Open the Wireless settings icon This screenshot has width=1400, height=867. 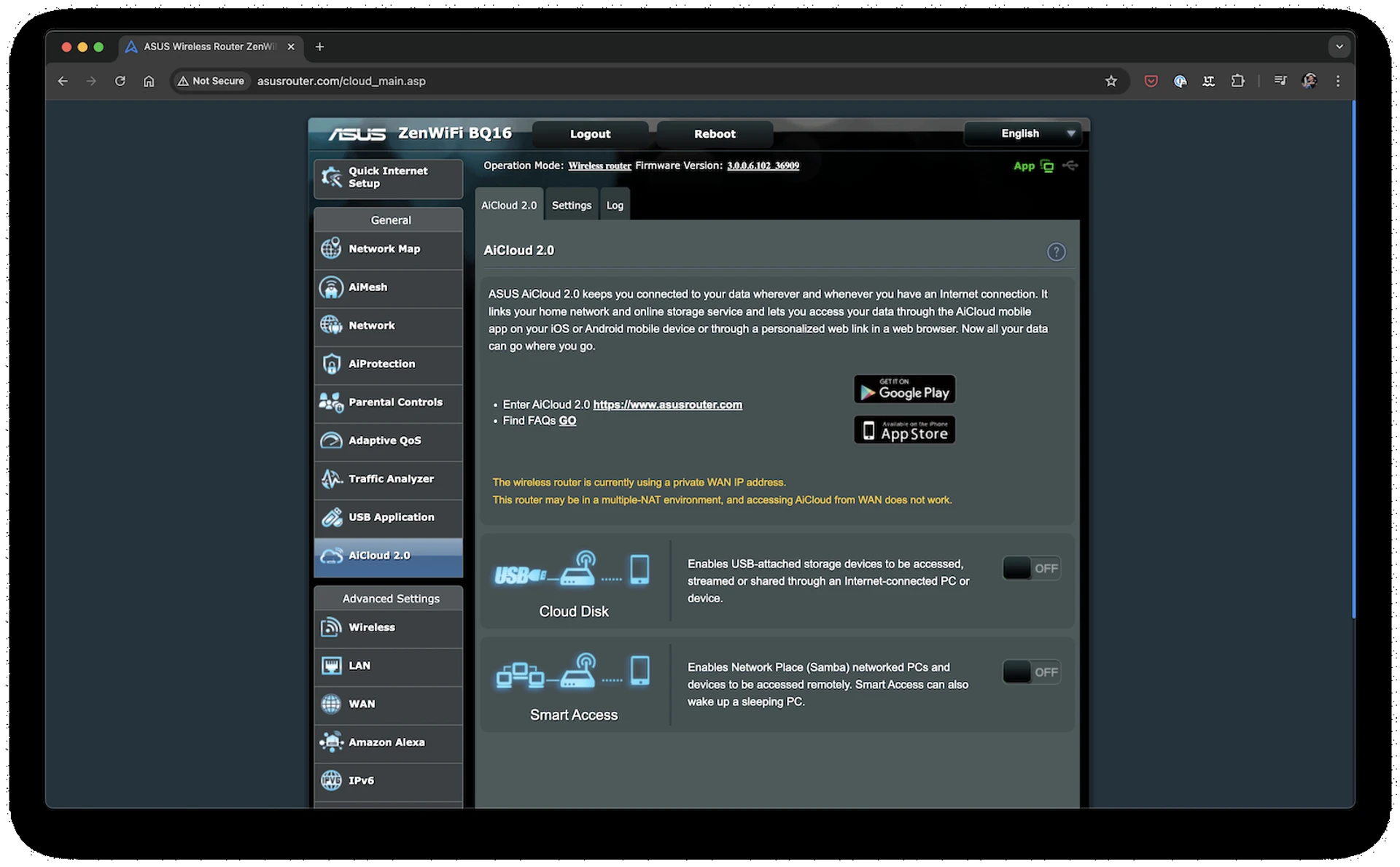point(331,627)
